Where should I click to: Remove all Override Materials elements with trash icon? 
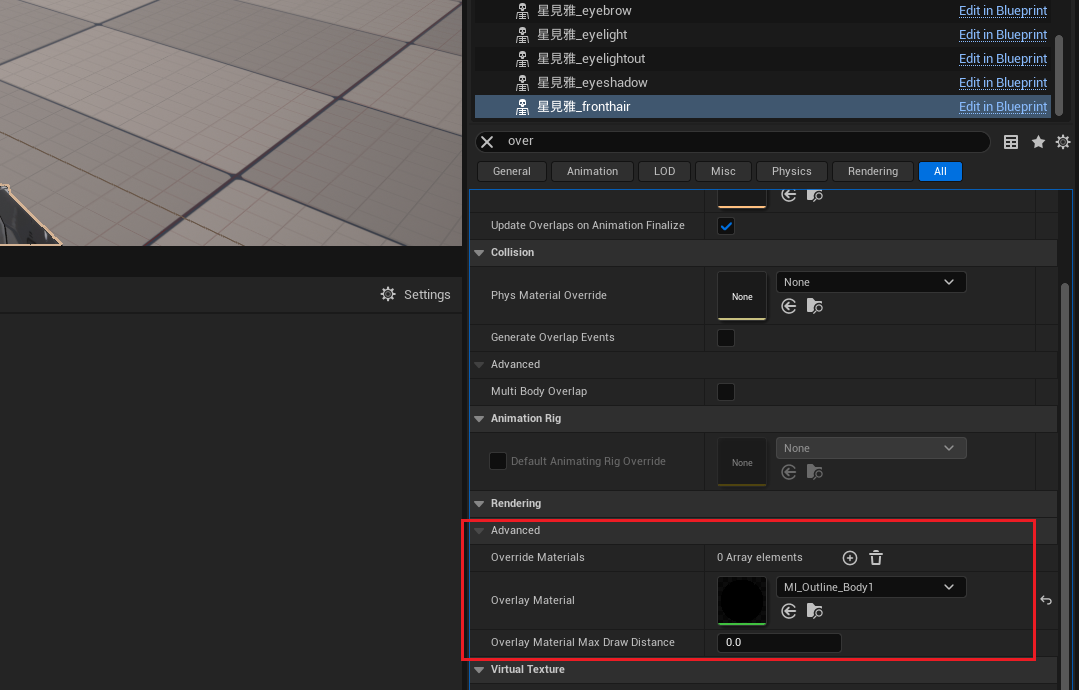click(875, 558)
